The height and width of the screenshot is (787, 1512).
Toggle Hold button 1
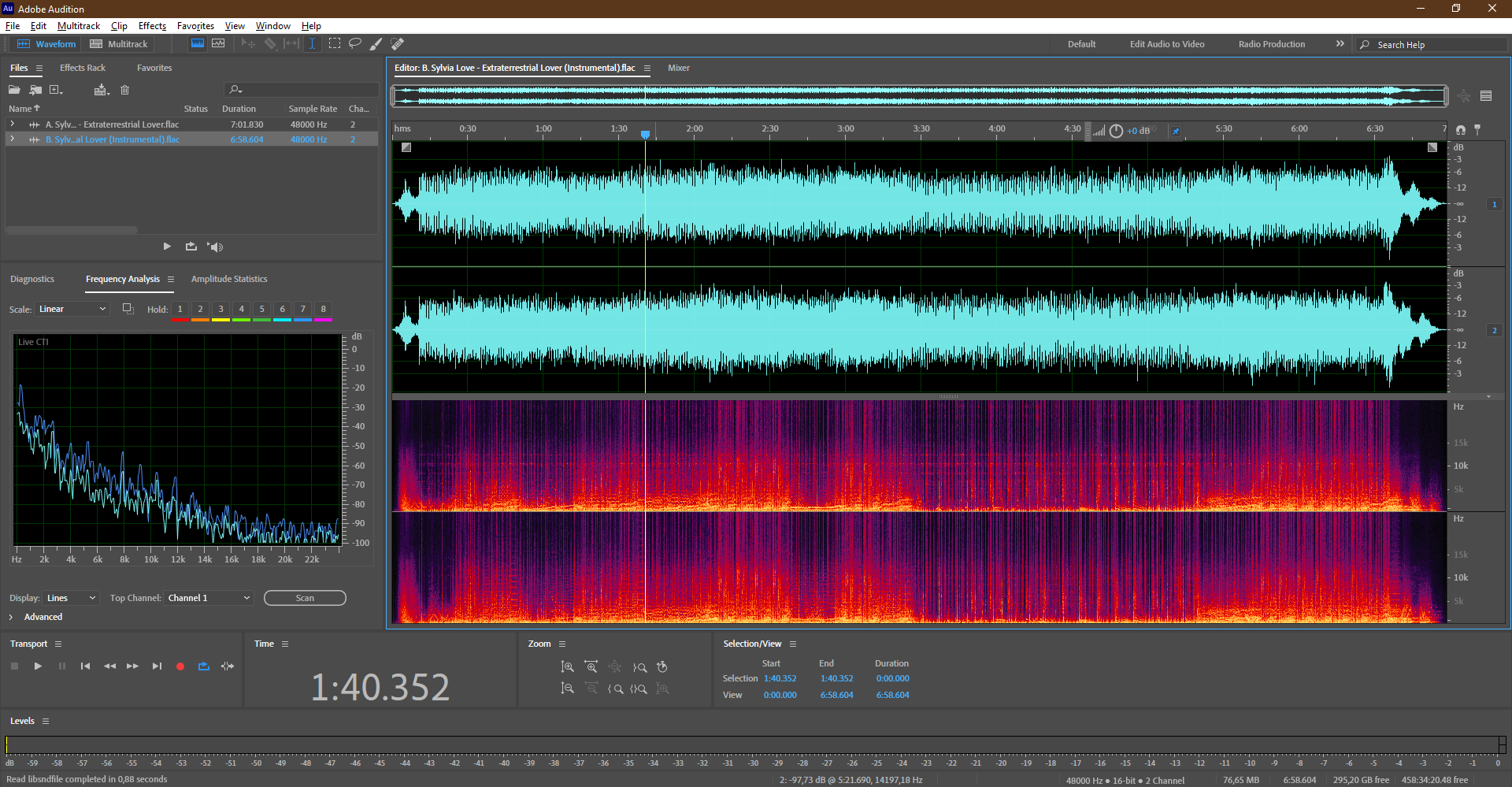pyautogui.click(x=180, y=310)
